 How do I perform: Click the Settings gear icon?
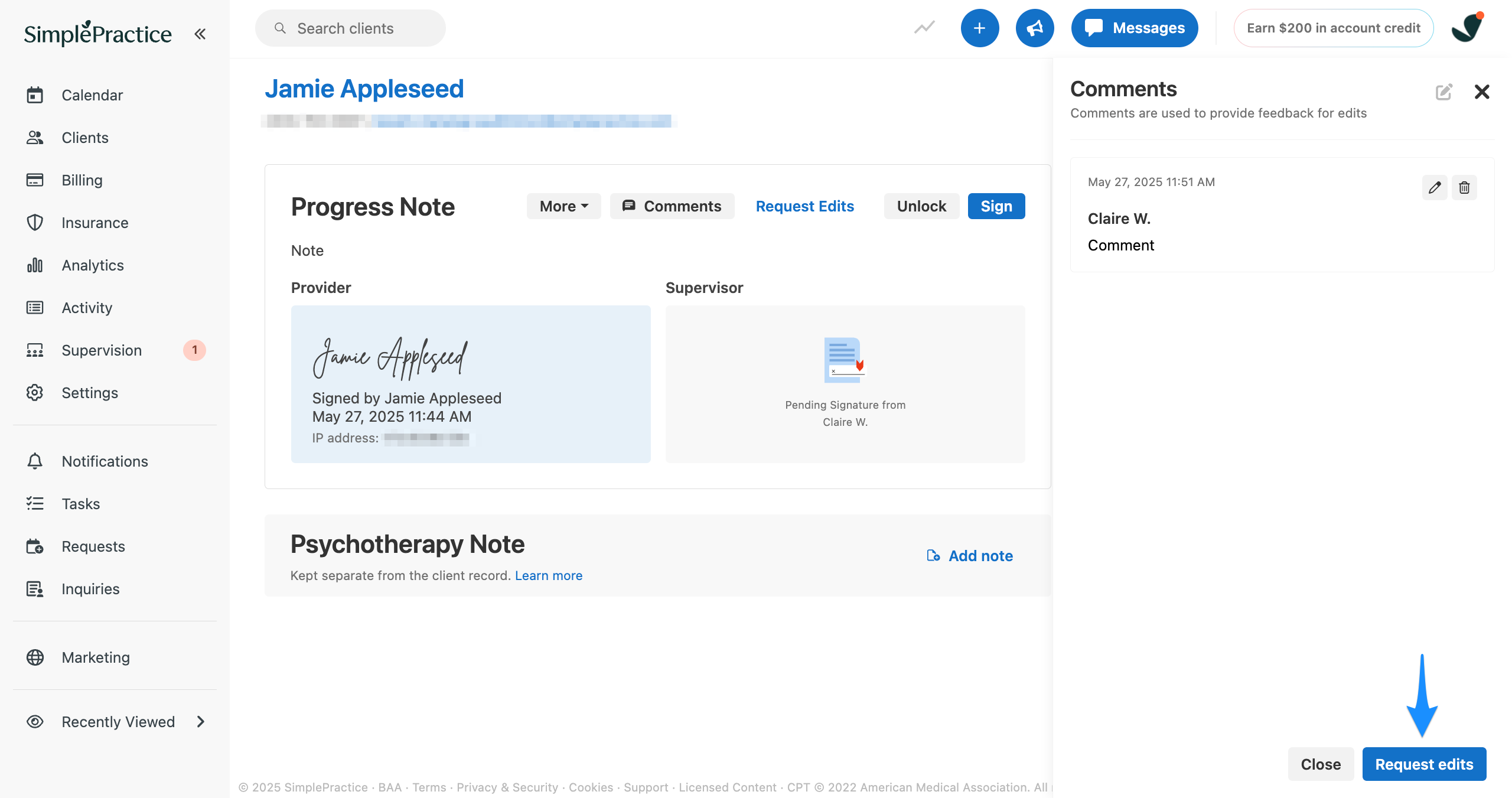click(35, 393)
